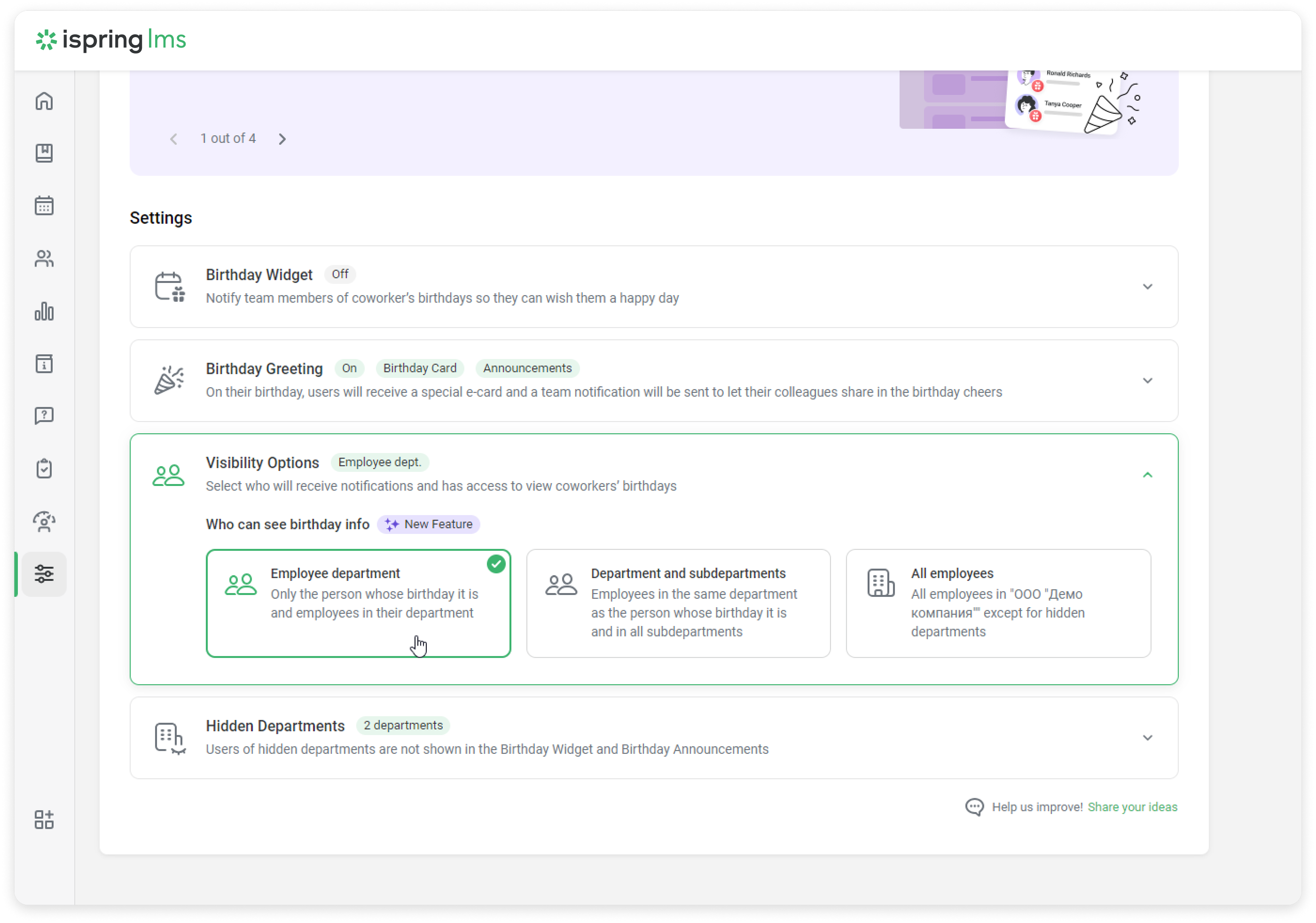Open the users sidebar icon

(x=44, y=258)
